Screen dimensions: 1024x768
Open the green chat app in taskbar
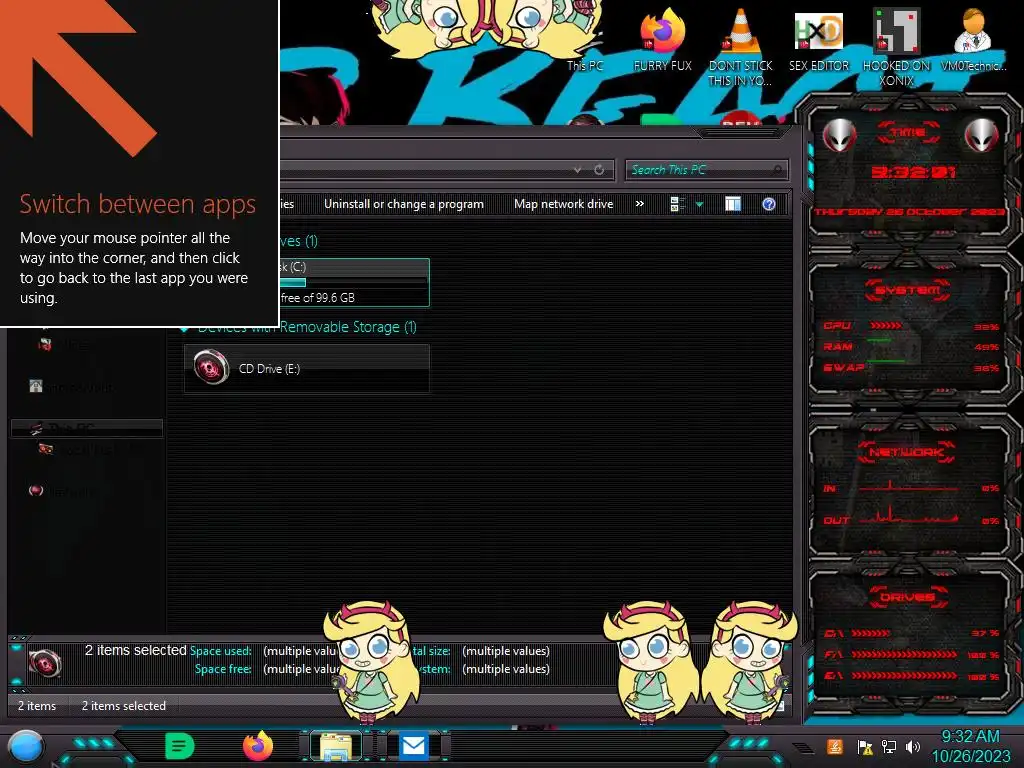coord(180,746)
